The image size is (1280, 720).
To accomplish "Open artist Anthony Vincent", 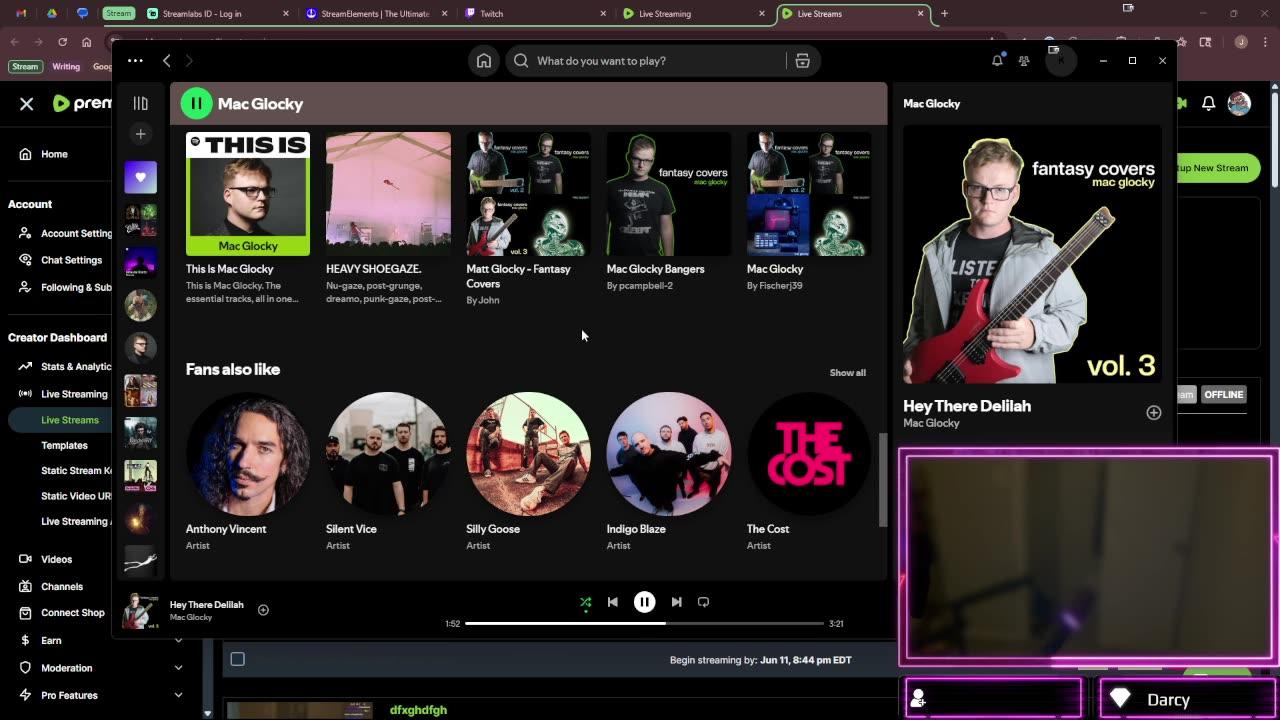I will pos(248,471).
